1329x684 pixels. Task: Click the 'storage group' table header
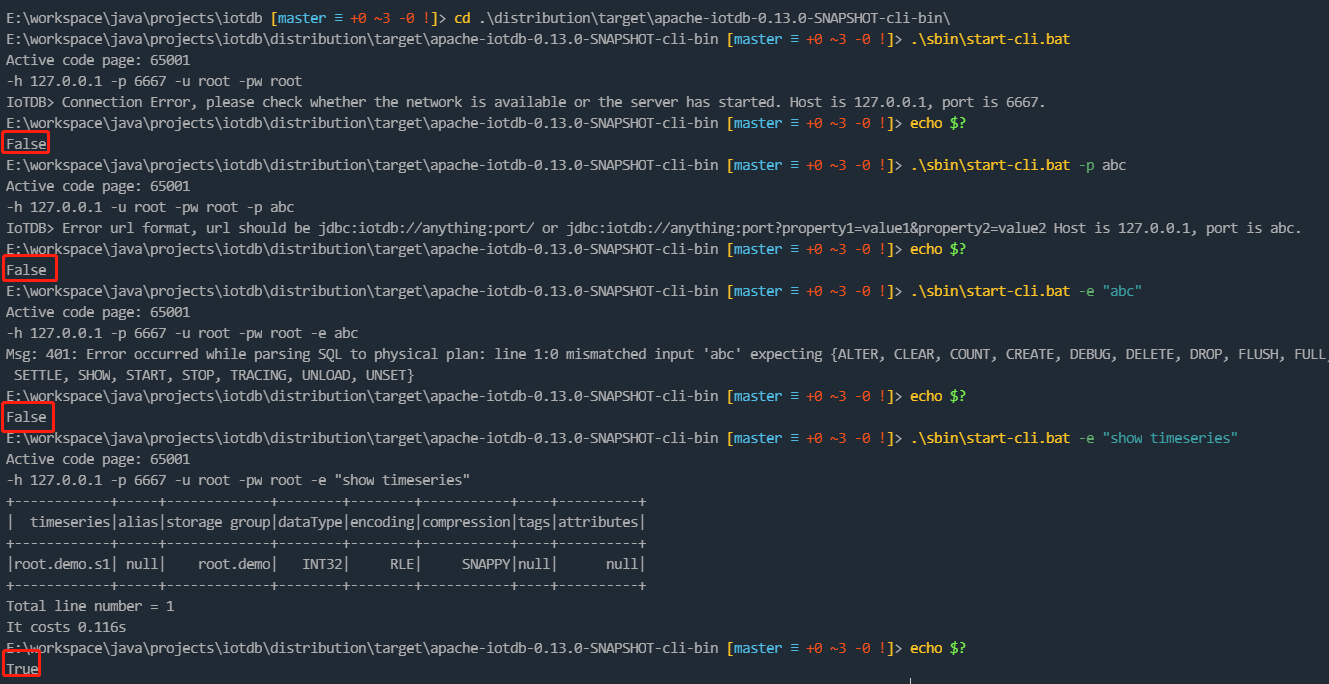218,522
